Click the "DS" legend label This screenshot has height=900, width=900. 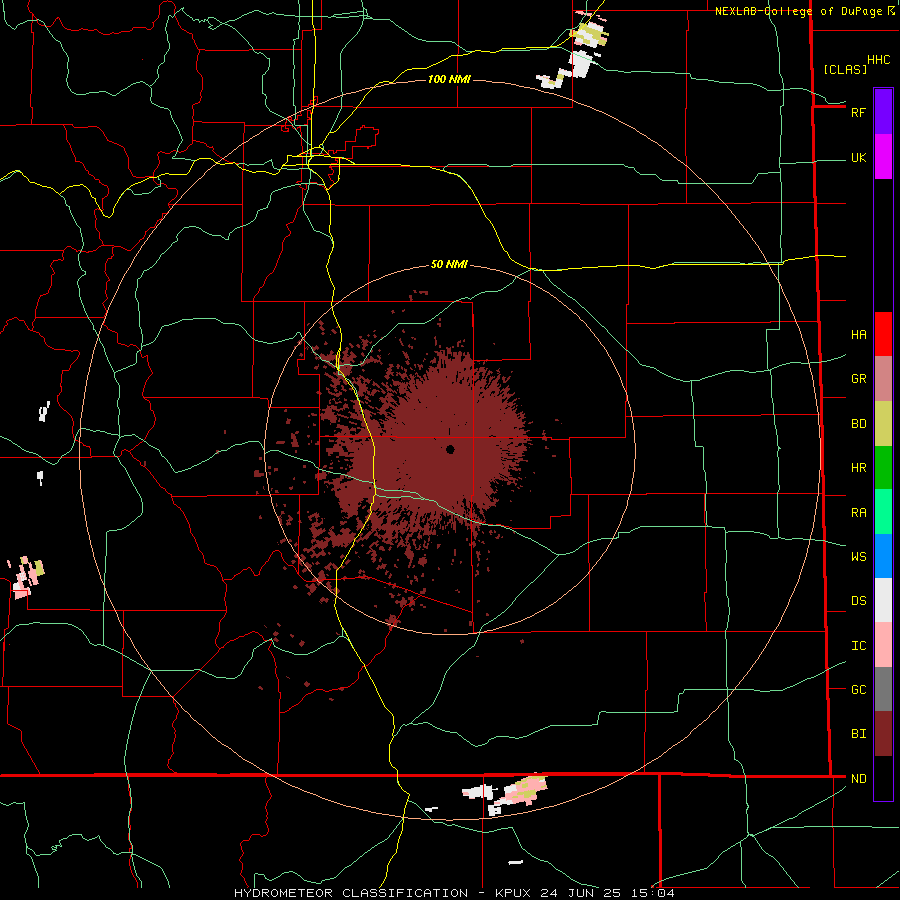[858, 601]
